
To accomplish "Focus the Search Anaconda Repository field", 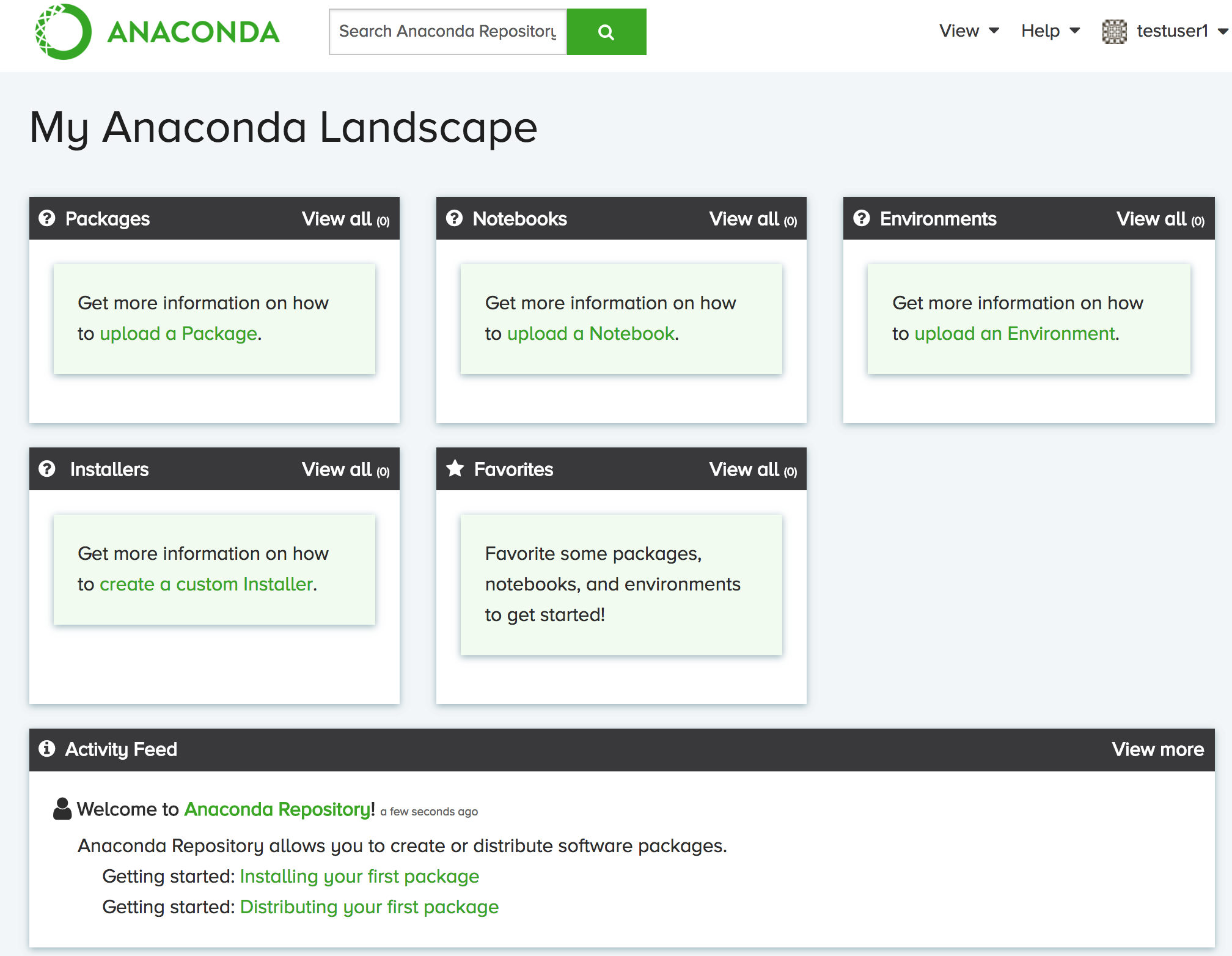I will [x=448, y=32].
